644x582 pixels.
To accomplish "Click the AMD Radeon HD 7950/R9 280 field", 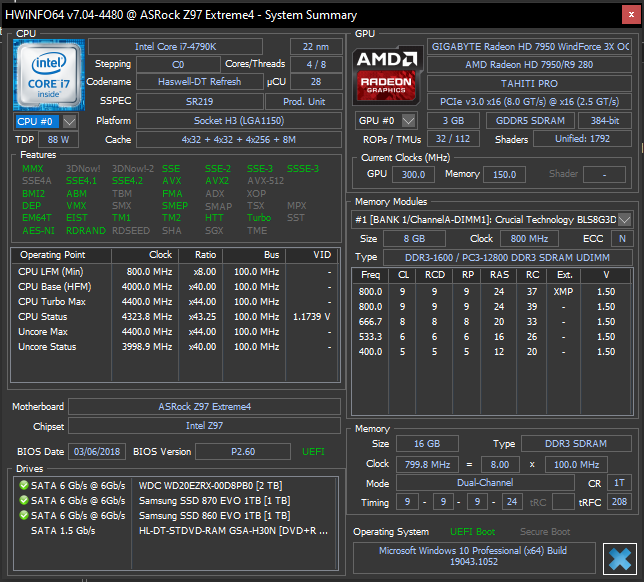I will coord(529,65).
